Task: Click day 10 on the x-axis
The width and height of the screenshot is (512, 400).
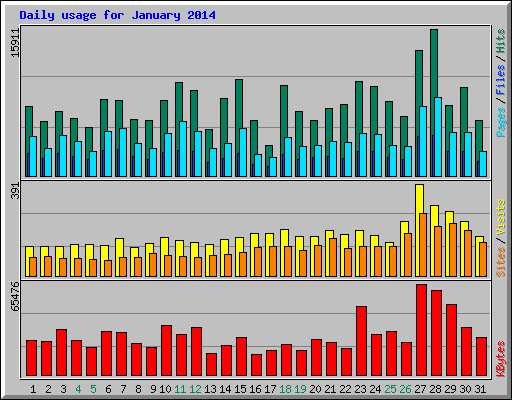Action: (165, 389)
